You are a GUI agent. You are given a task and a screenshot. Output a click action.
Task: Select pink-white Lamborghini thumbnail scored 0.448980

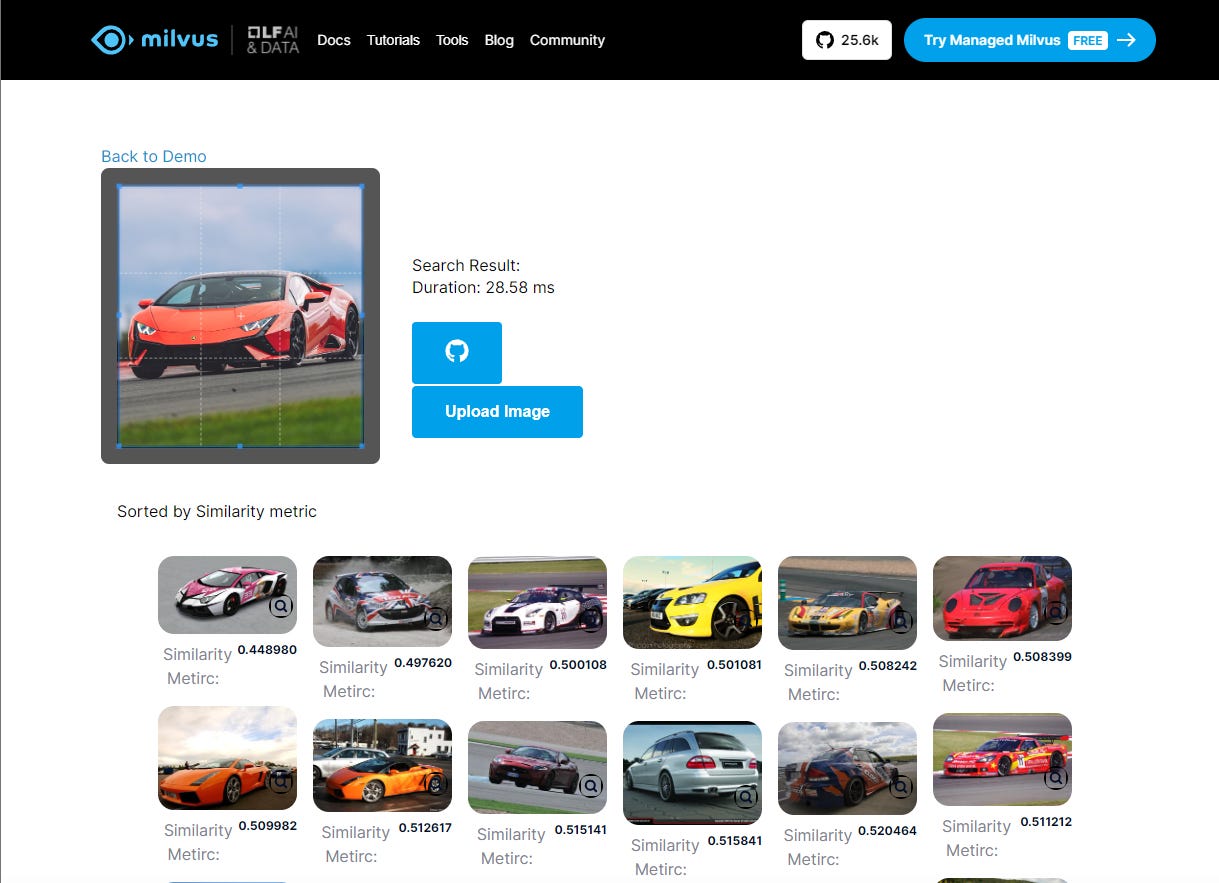click(x=227, y=595)
